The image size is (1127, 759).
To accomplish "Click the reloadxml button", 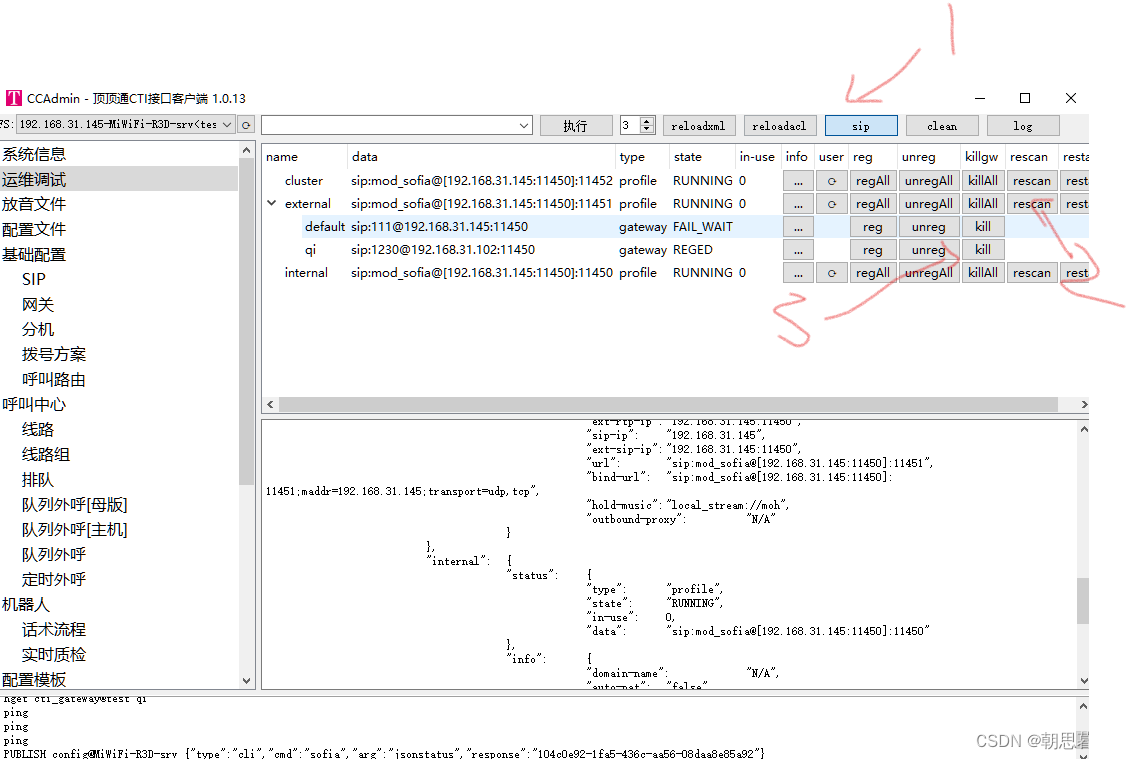I will (698, 126).
